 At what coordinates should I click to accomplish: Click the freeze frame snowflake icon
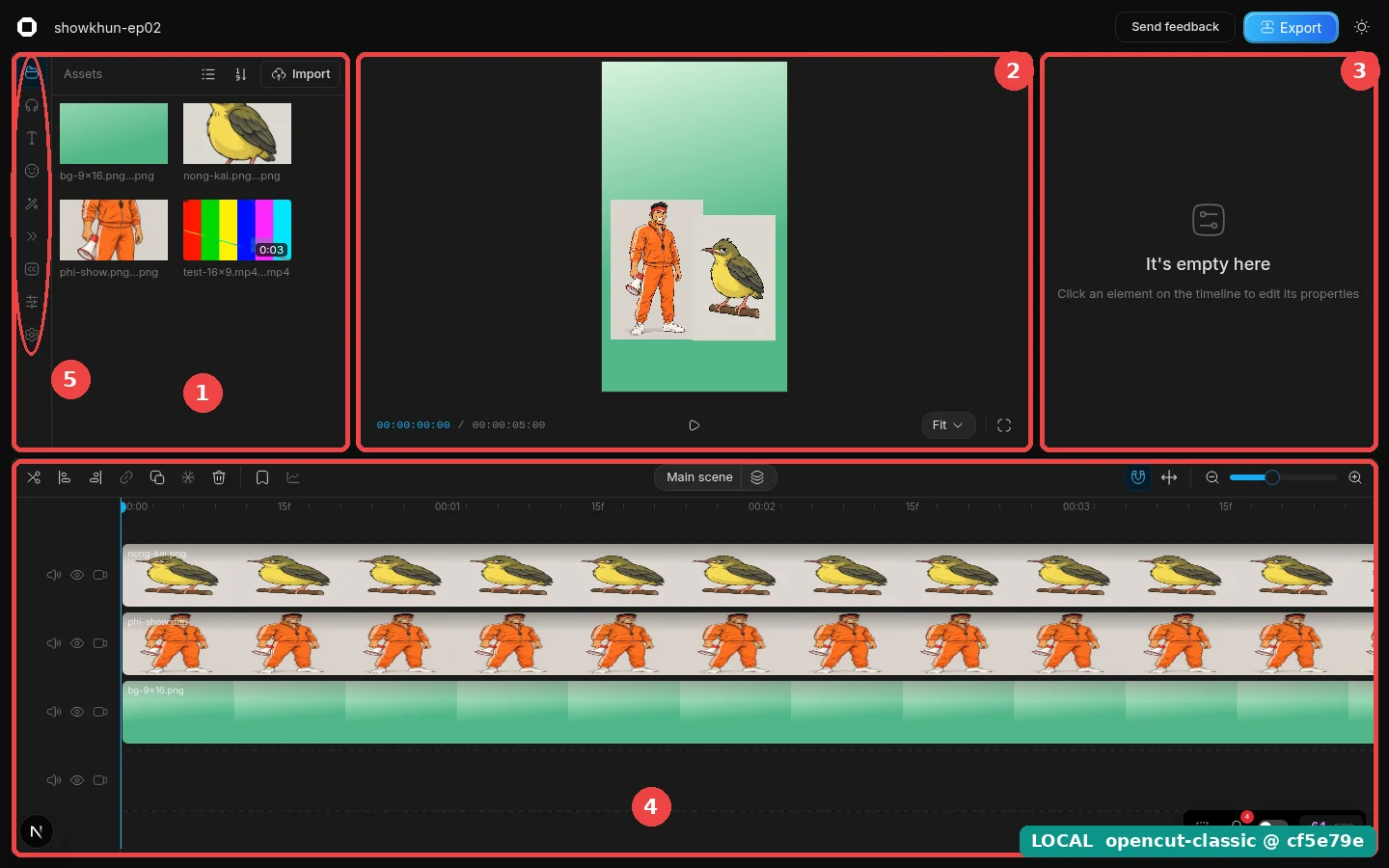pyautogui.click(x=188, y=477)
